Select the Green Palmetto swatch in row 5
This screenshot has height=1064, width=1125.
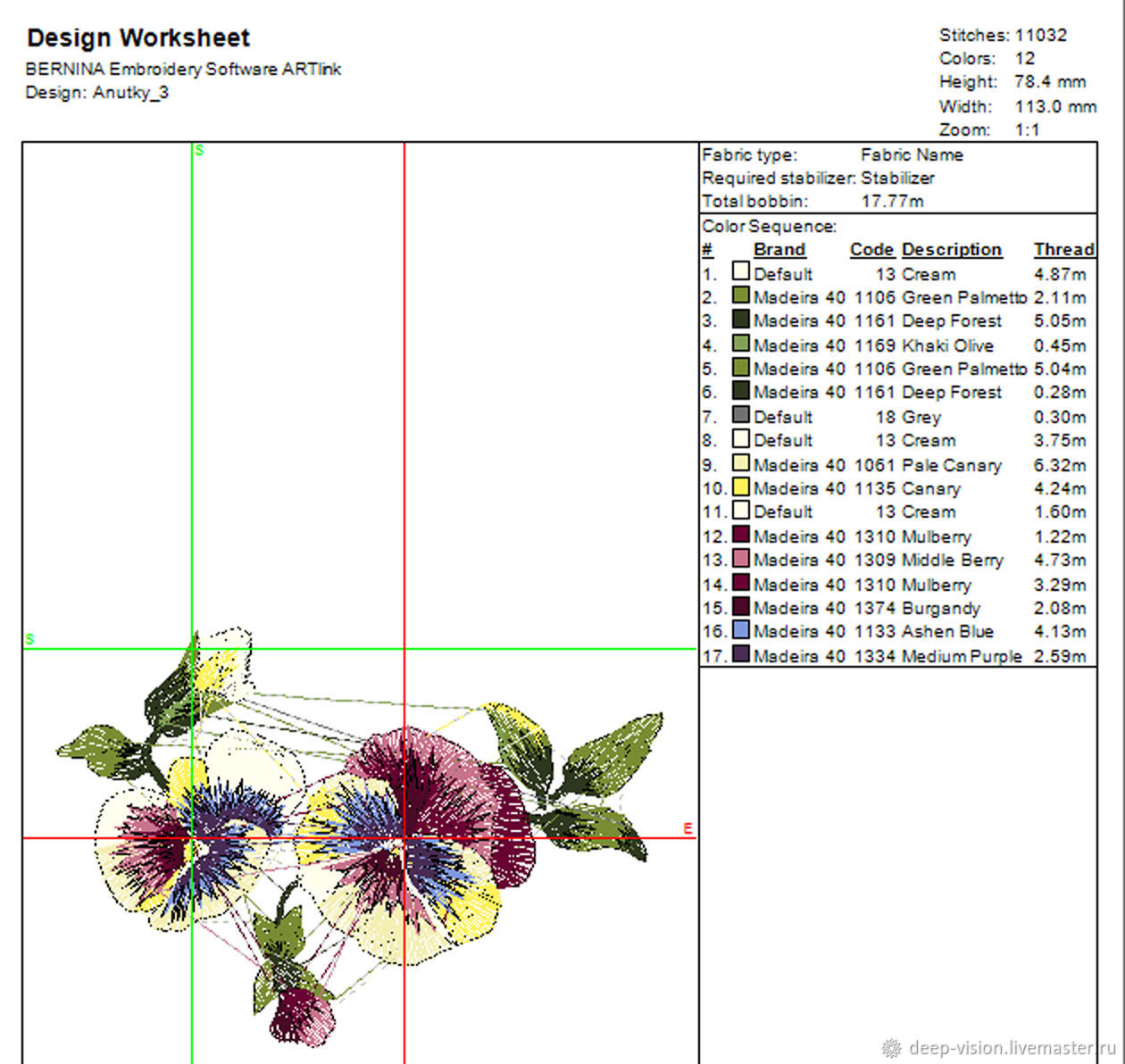coord(740,366)
